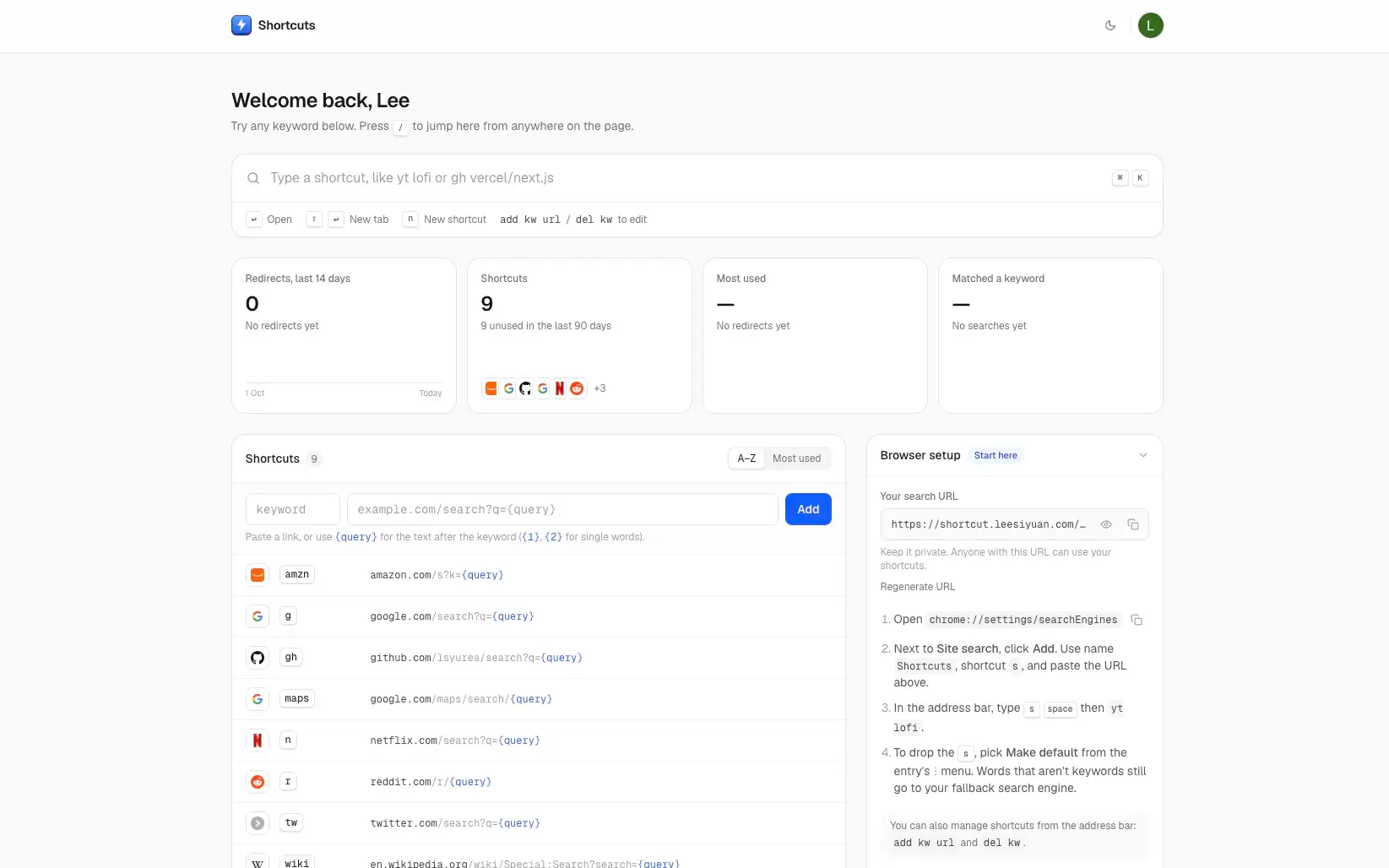Click the +3 more shortcuts indicator
The height and width of the screenshot is (868, 1389).
coord(600,388)
